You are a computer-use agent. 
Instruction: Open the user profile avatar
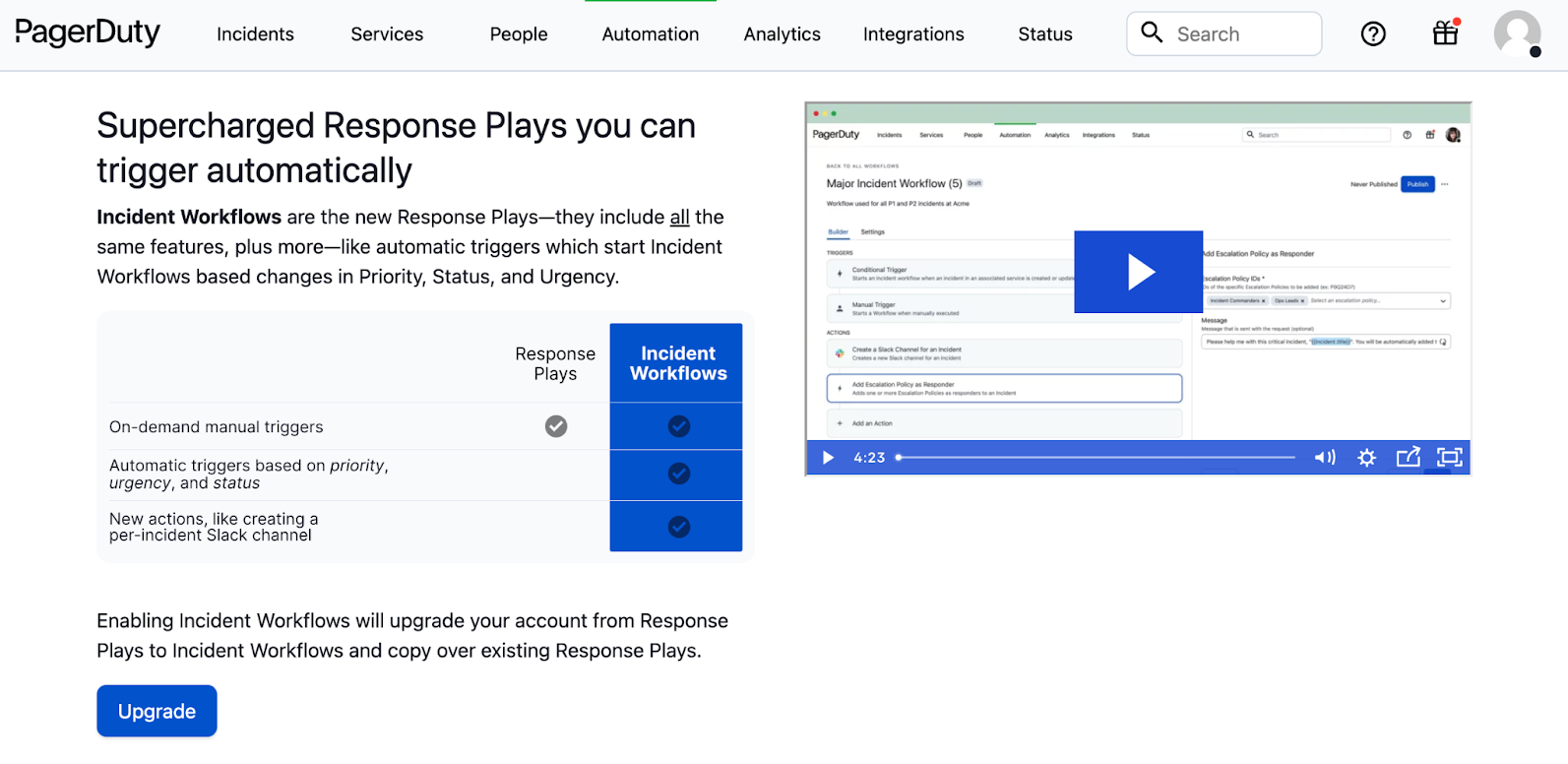(x=1517, y=34)
